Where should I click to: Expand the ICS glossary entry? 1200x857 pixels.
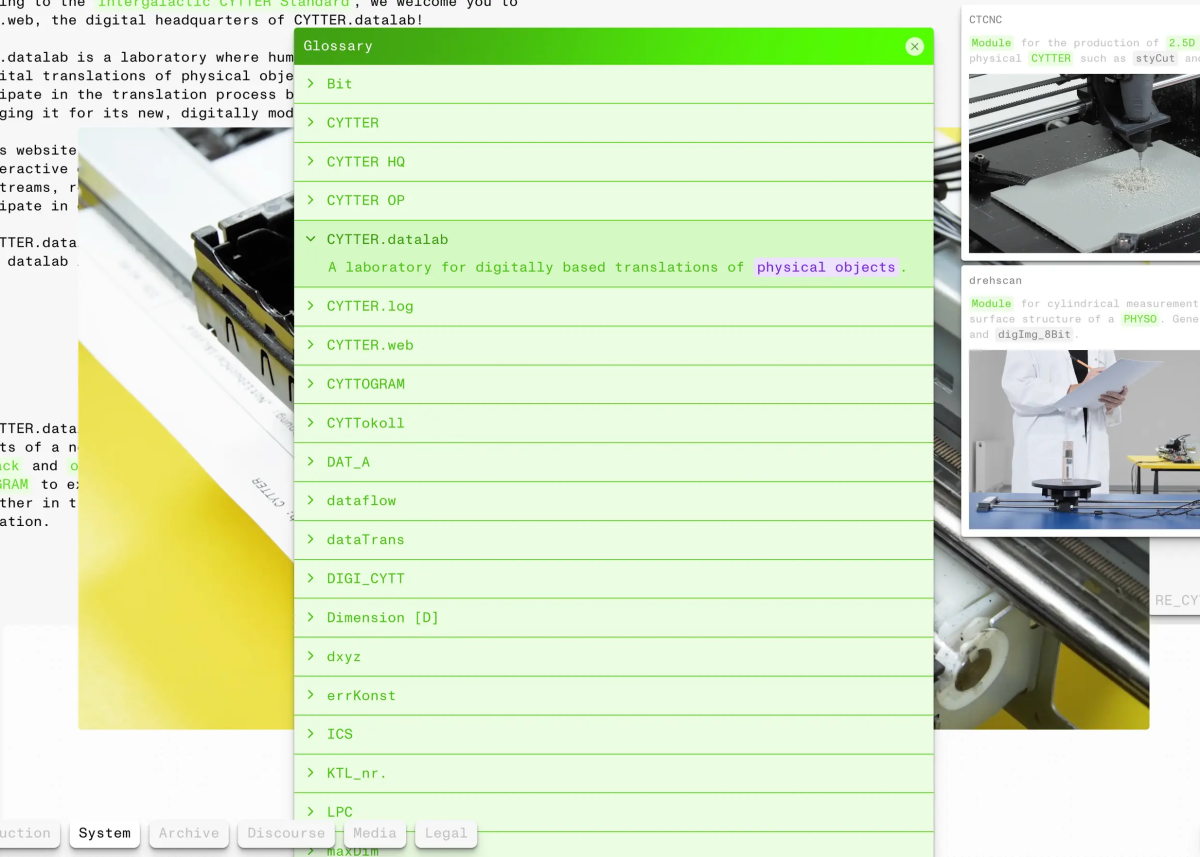coord(614,734)
